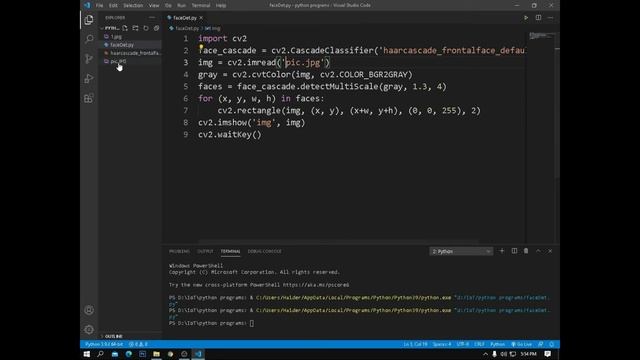
Task: Open the Run and Debug view
Action: [x=89, y=78]
